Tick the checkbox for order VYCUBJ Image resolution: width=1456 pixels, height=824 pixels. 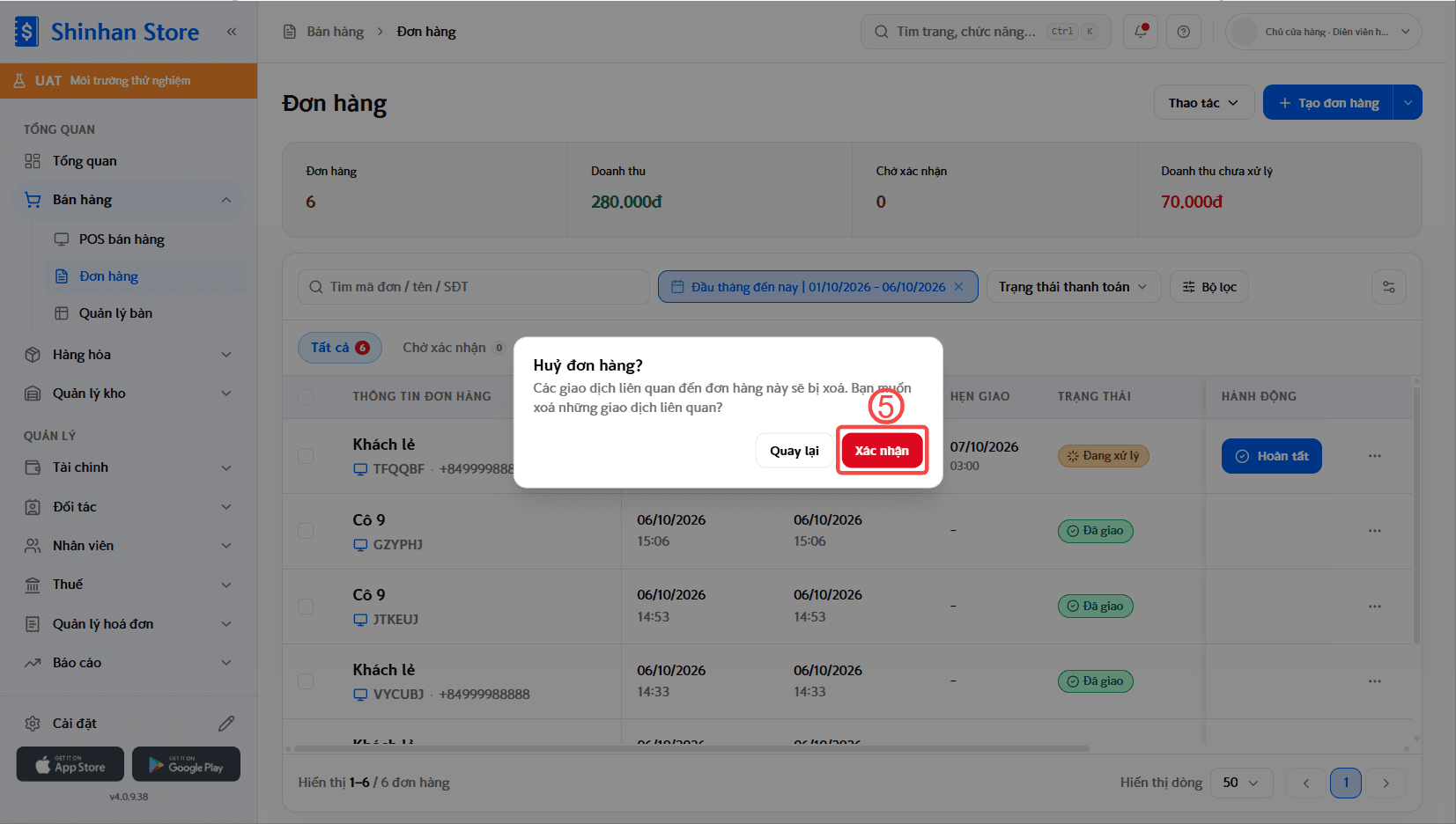tap(306, 681)
